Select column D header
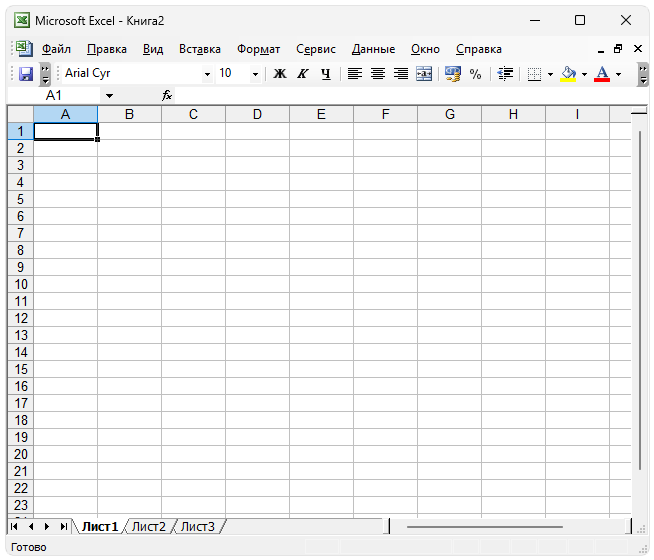 coord(257,114)
